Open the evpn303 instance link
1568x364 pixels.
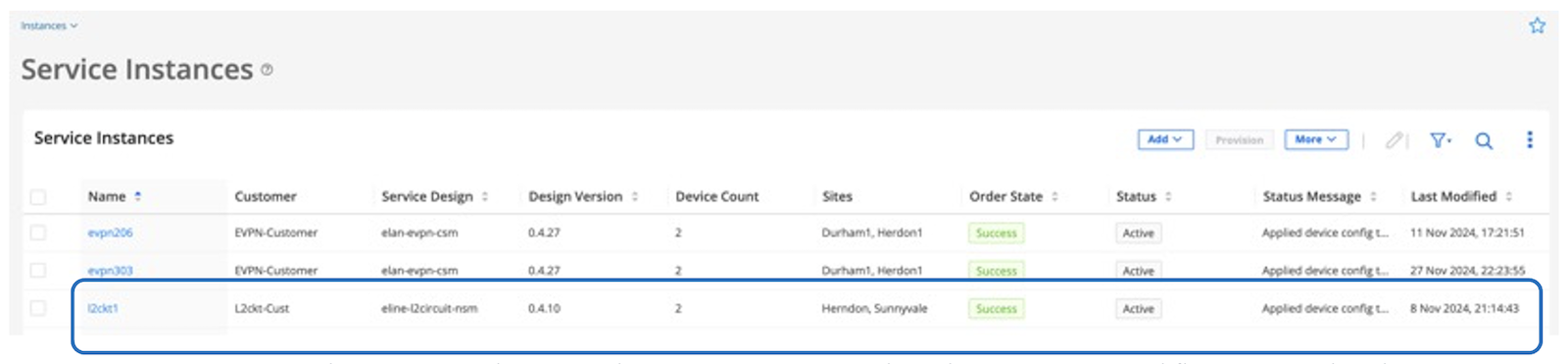tap(110, 270)
